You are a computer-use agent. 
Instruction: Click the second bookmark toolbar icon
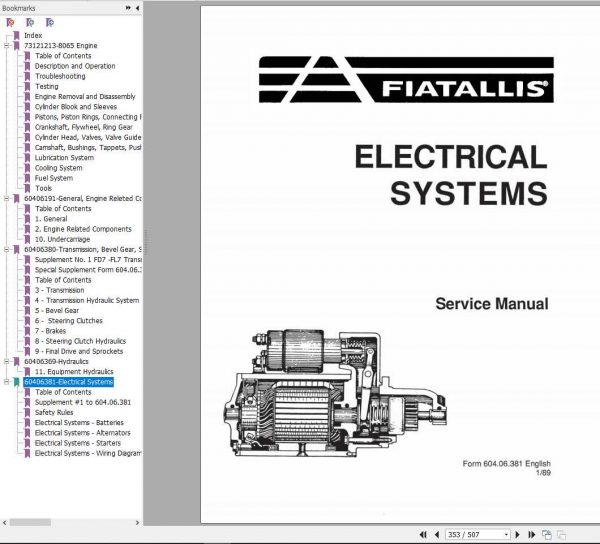point(30,23)
